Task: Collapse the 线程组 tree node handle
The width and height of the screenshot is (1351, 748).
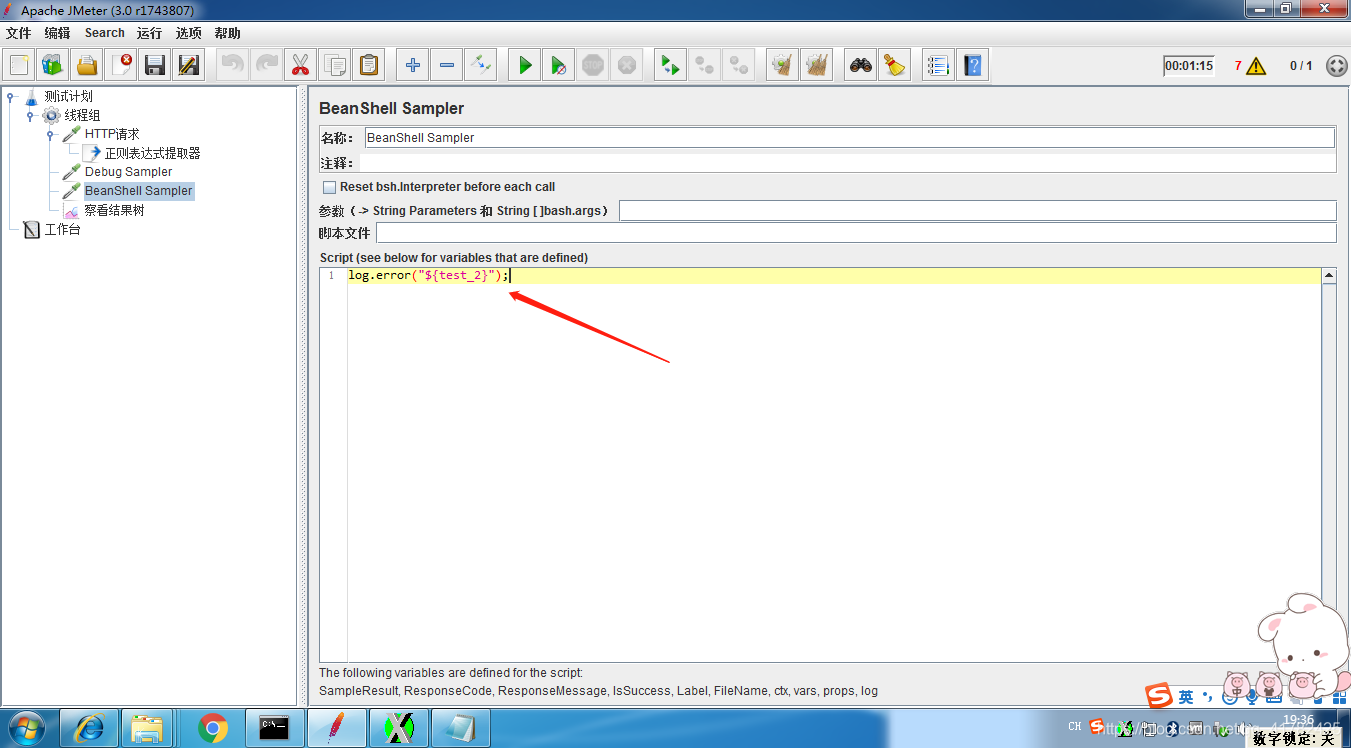Action: tap(30, 116)
